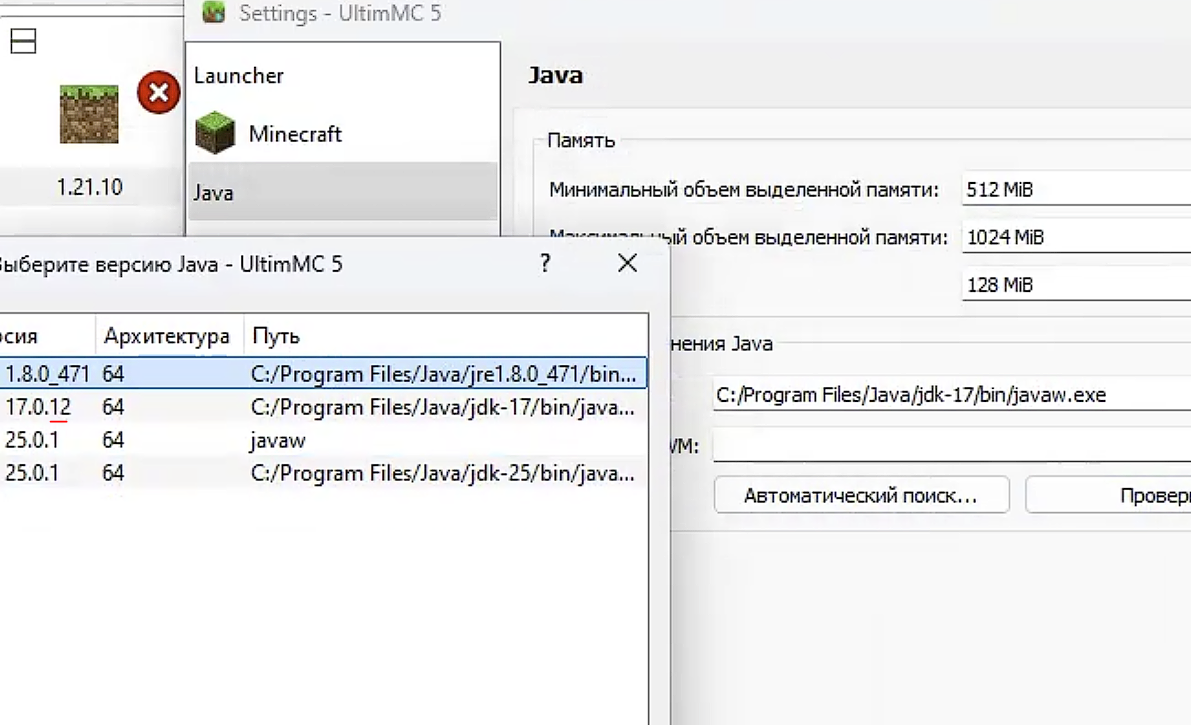Switch to the Java settings page
Image resolution: width=1191 pixels, height=725 pixels.
[214, 192]
